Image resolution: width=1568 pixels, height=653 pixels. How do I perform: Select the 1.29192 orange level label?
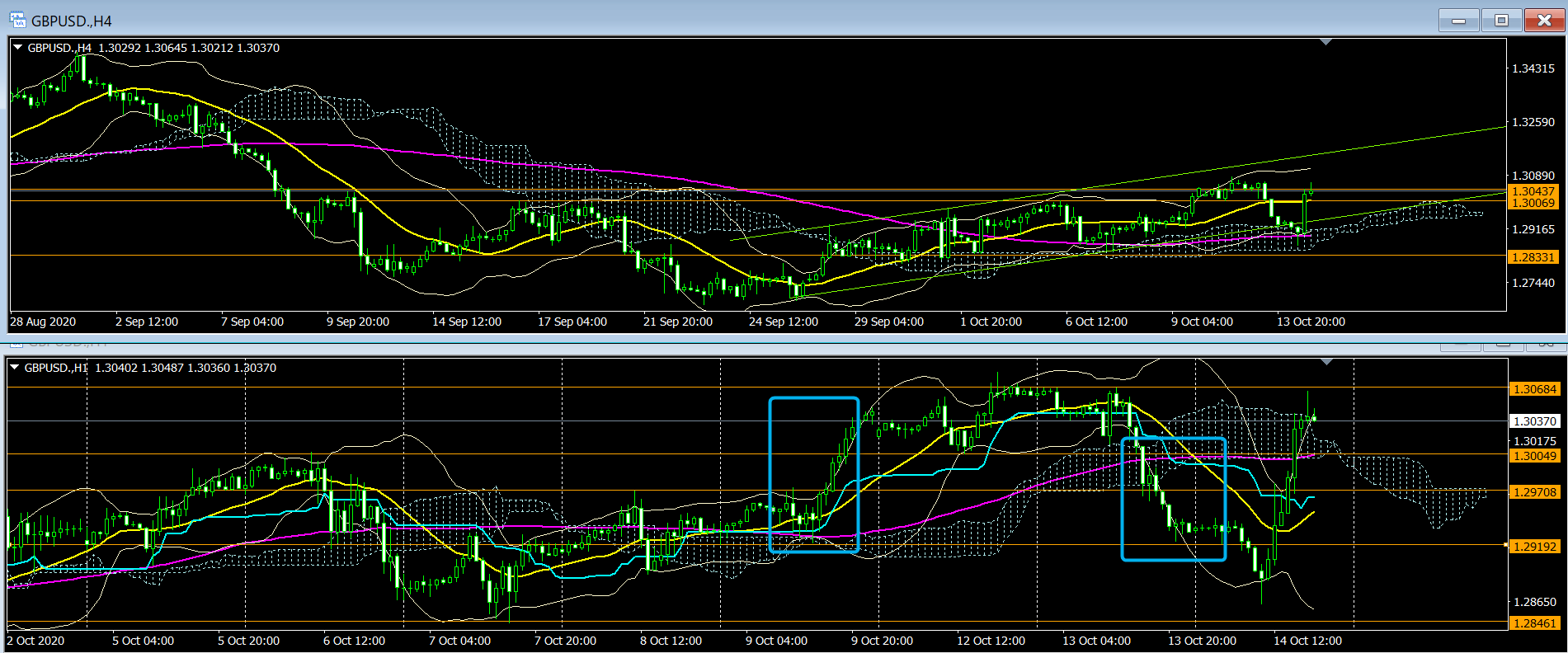pyautogui.click(x=1534, y=547)
